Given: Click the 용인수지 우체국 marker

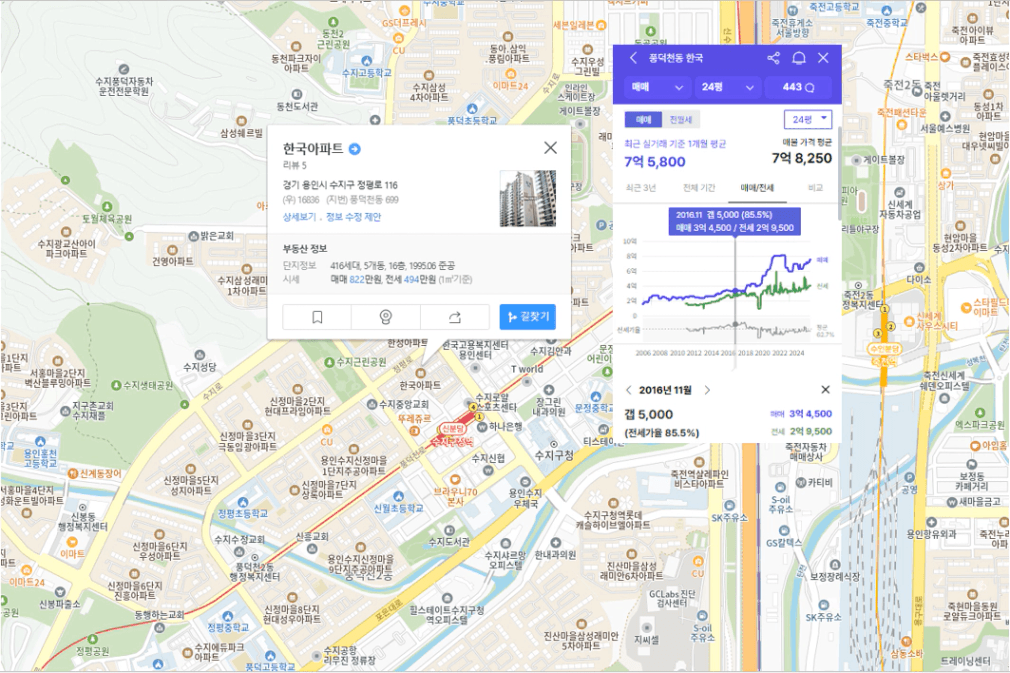Looking at the screenshot, I should pos(525,482).
